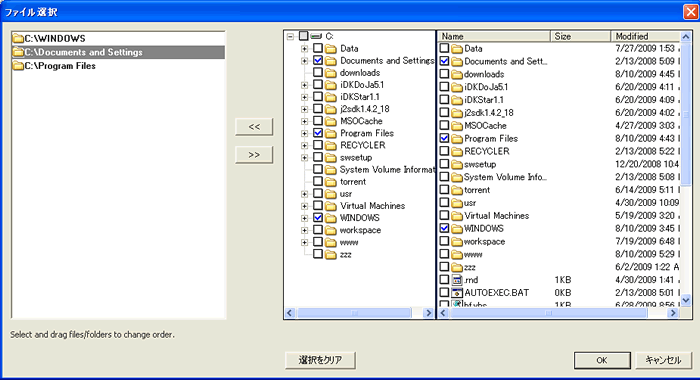Image resolution: width=700 pixels, height=380 pixels.
Task: Expand the Virtual Machines tree node
Action: [304, 206]
